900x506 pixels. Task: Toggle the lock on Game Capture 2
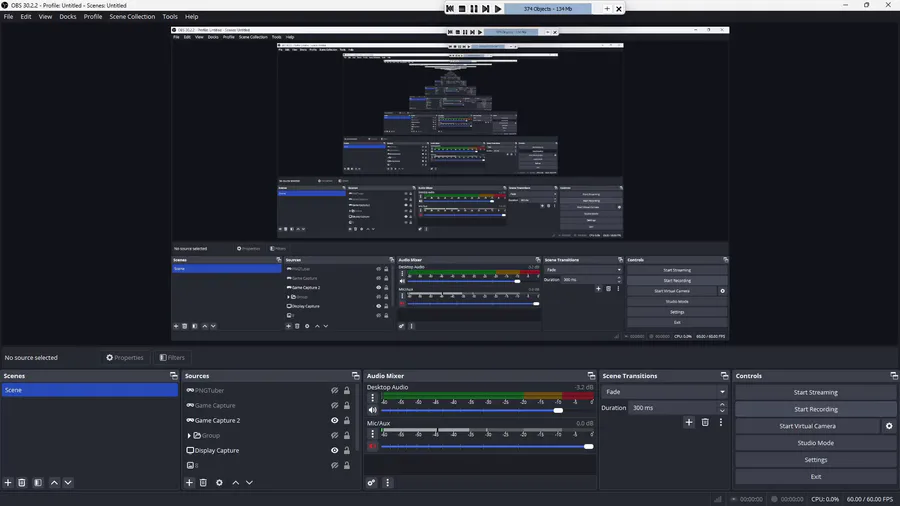[x=347, y=420]
